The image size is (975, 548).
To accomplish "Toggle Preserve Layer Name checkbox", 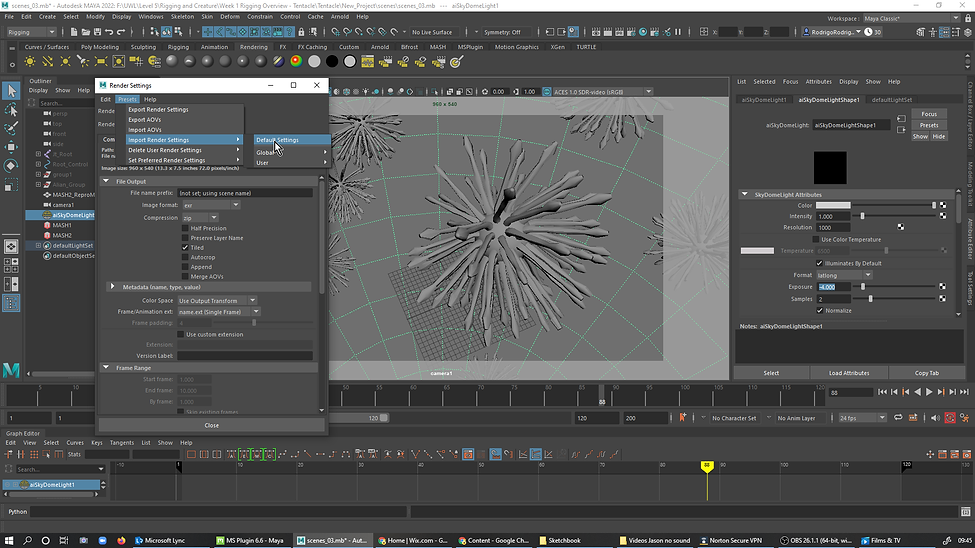I will point(185,238).
